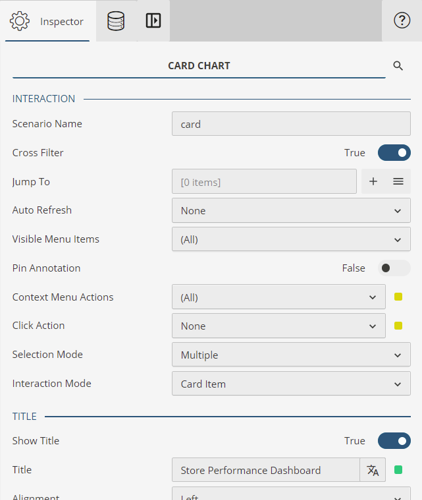The image size is (422, 500).
Task: Click the translate icon next to Title
Action: coord(373,470)
